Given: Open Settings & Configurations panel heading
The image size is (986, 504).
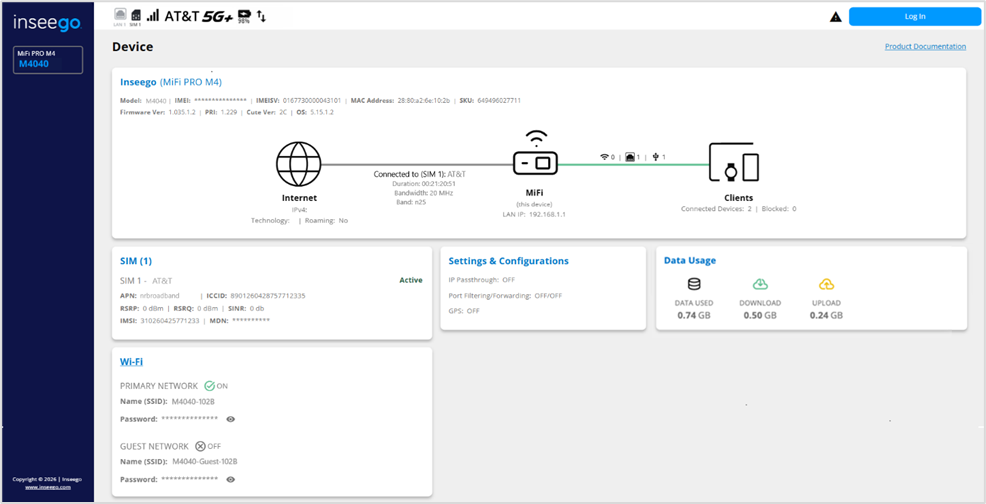Looking at the screenshot, I should [508, 261].
